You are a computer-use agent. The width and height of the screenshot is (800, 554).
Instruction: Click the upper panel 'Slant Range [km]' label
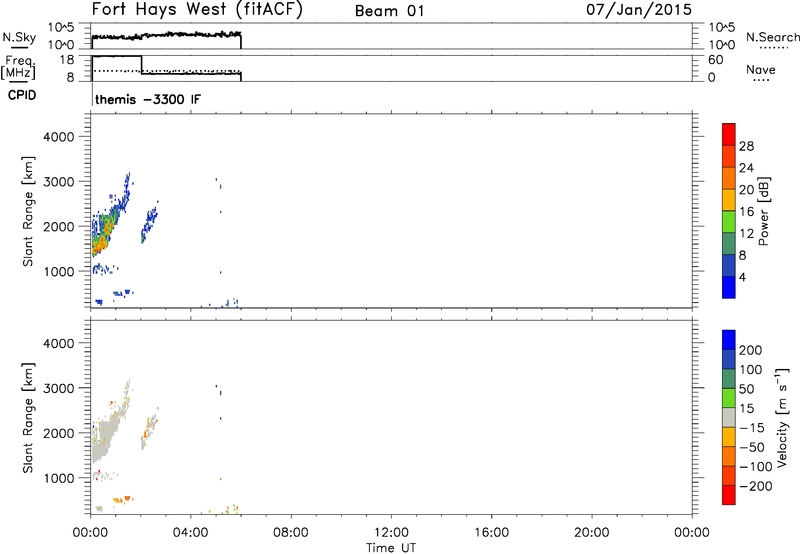(x=28, y=211)
